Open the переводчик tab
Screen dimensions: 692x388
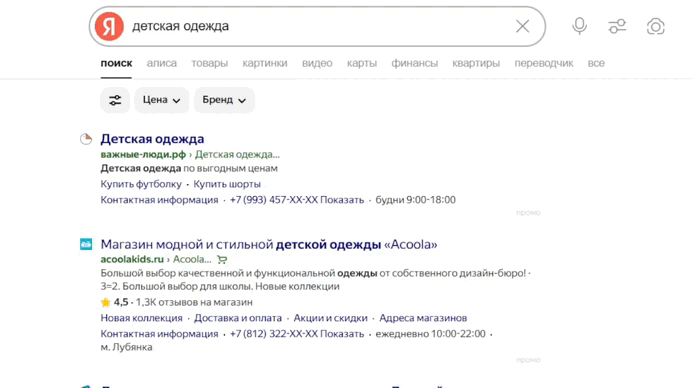[x=544, y=63]
